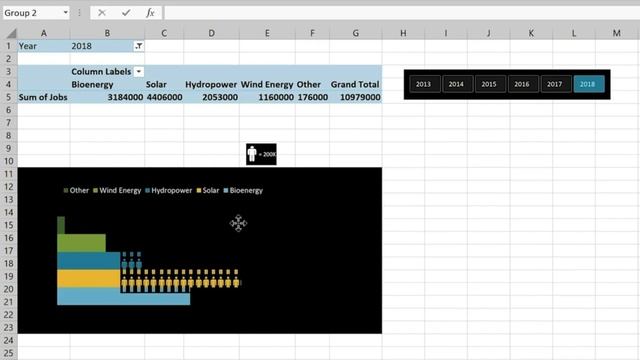Click the 'Year' cell in A1
Viewport: 640px width, 360px height.
coord(44,46)
